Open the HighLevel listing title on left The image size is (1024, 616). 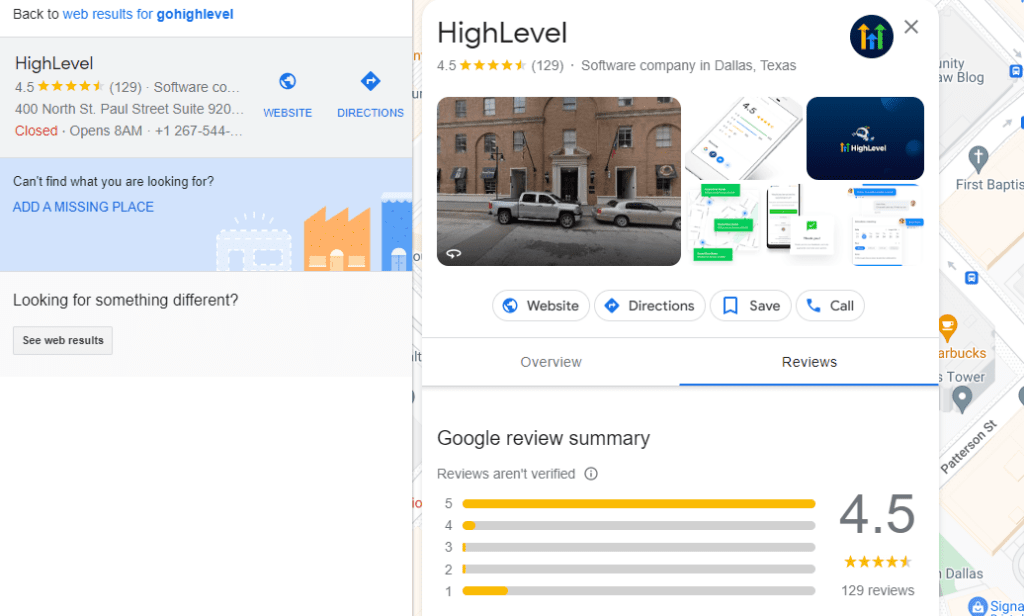coord(54,63)
